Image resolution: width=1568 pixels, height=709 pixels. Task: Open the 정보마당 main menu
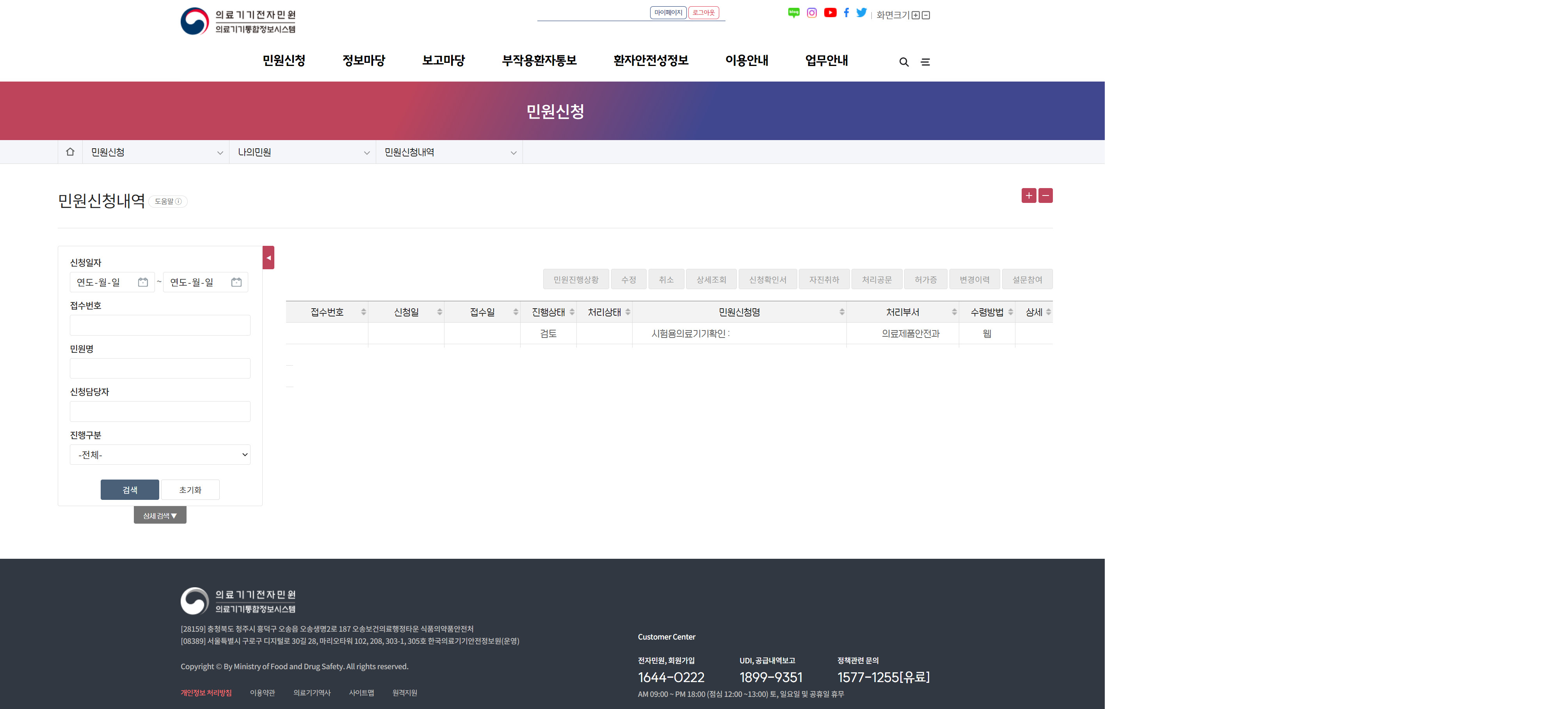[363, 60]
